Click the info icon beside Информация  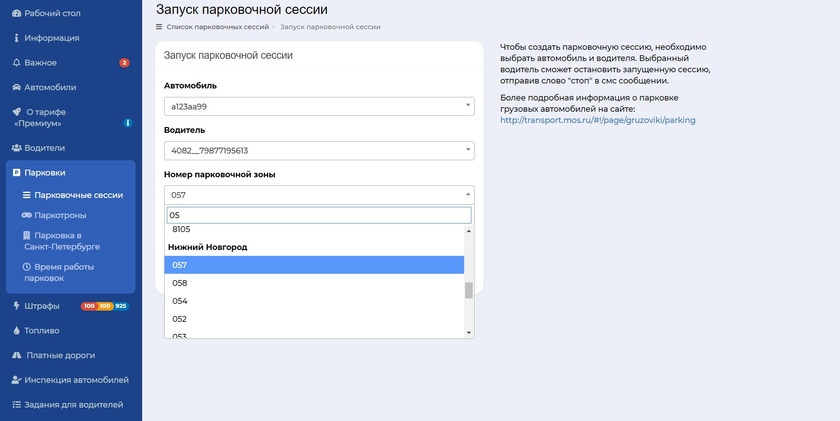click(x=16, y=38)
